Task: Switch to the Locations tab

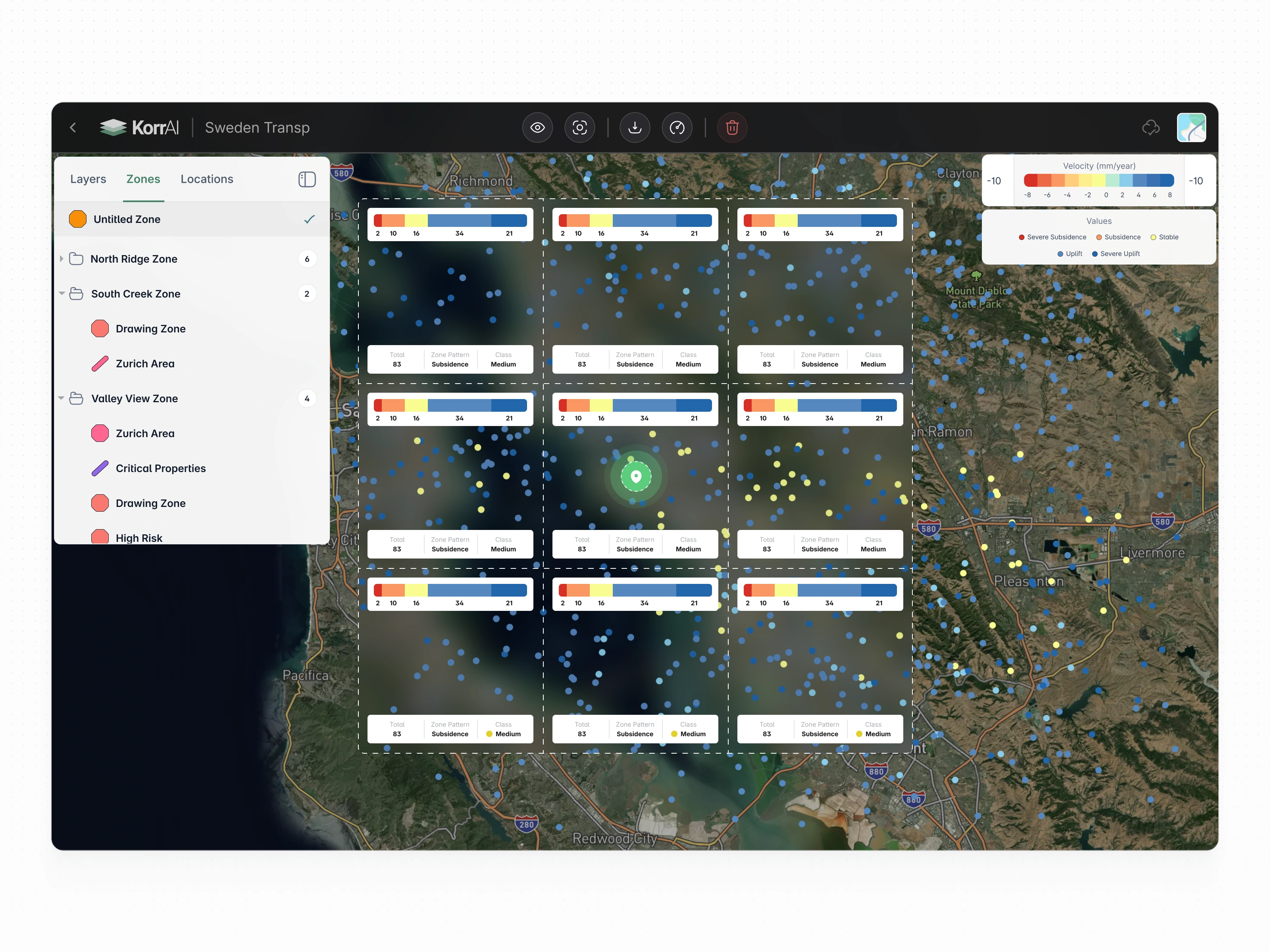Action: coord(207,179)
